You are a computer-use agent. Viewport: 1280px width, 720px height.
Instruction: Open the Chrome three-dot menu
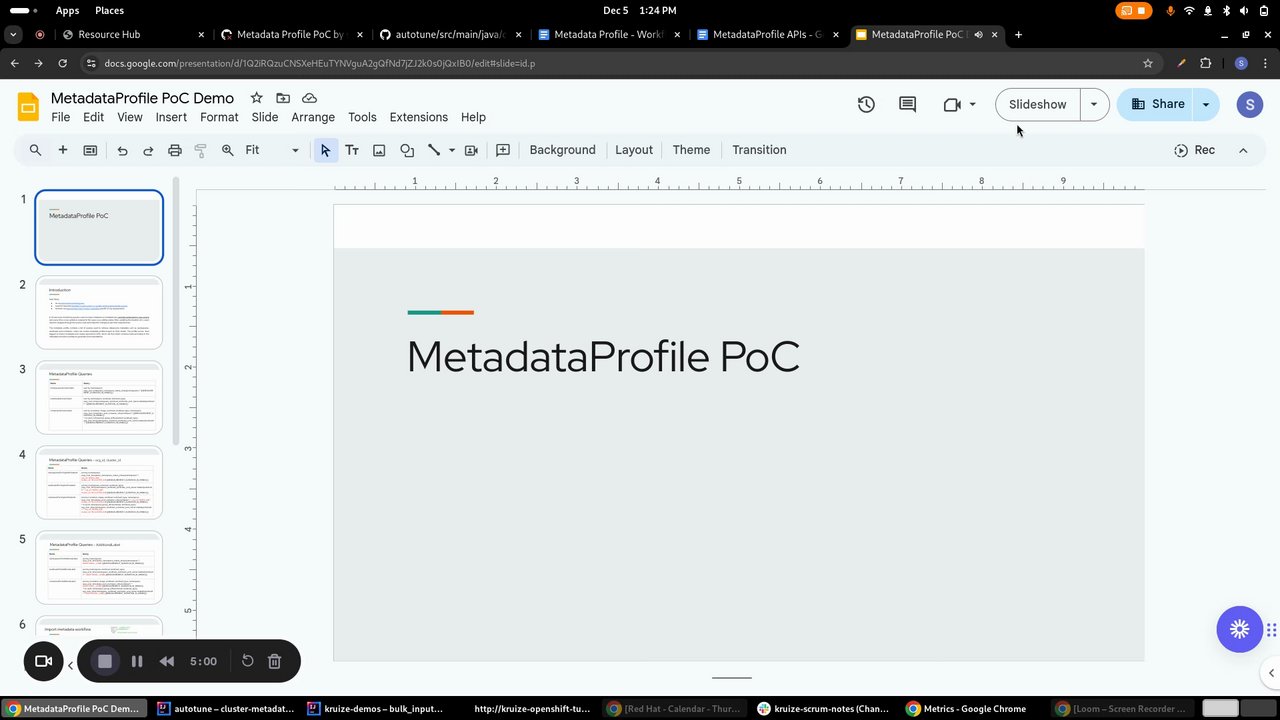1265,63
